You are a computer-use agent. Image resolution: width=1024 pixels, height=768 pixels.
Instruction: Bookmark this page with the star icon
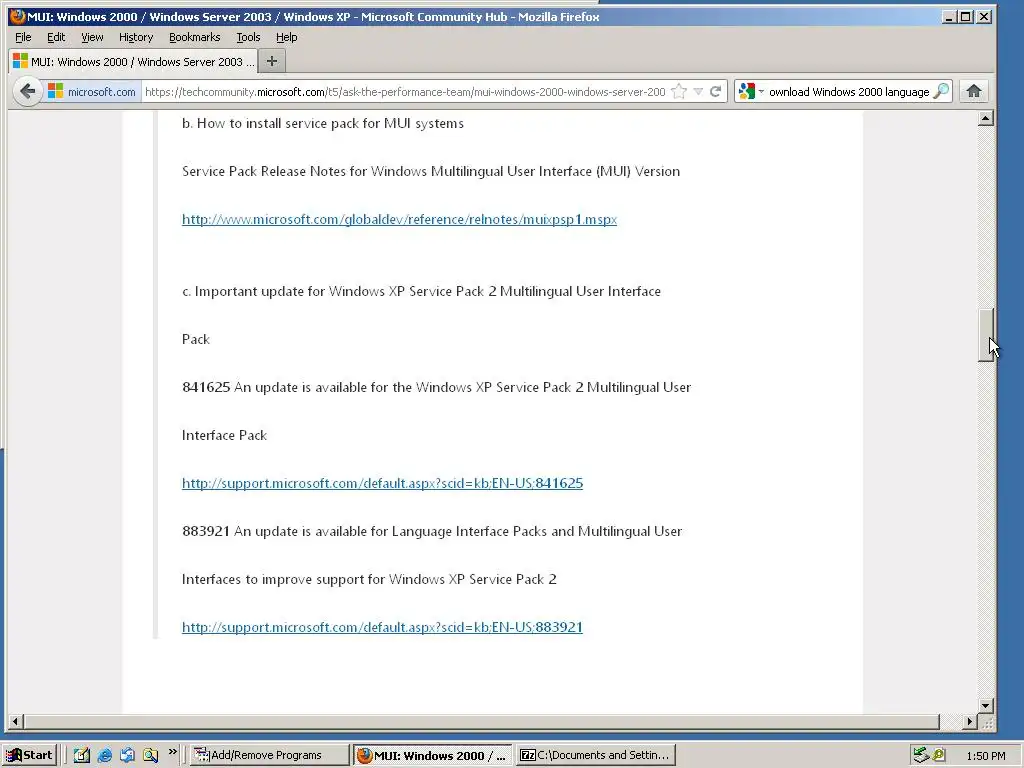[x=680, y=91]
